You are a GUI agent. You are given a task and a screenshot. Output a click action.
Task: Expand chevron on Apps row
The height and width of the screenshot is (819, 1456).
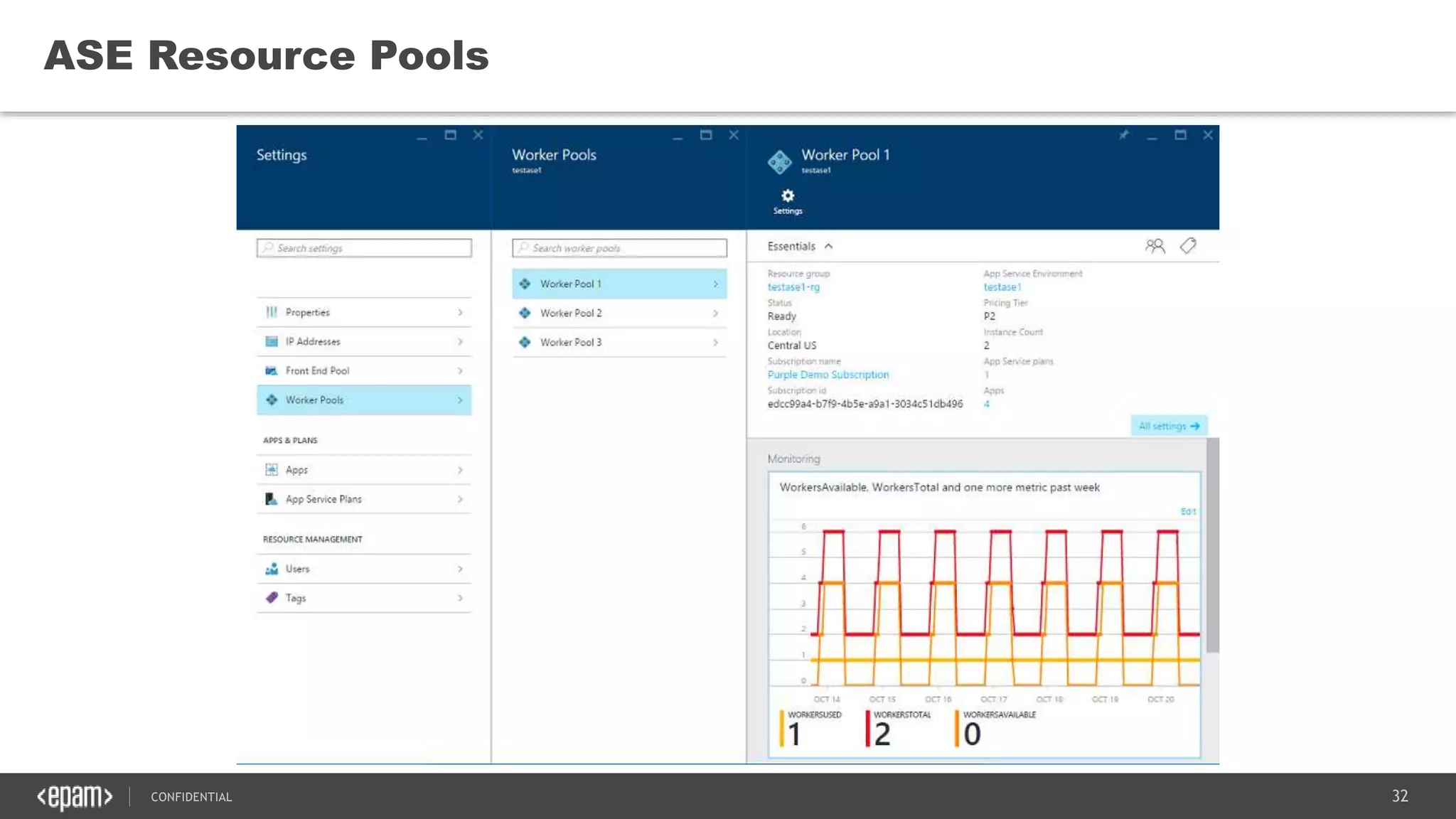click(x=460, y=470)
